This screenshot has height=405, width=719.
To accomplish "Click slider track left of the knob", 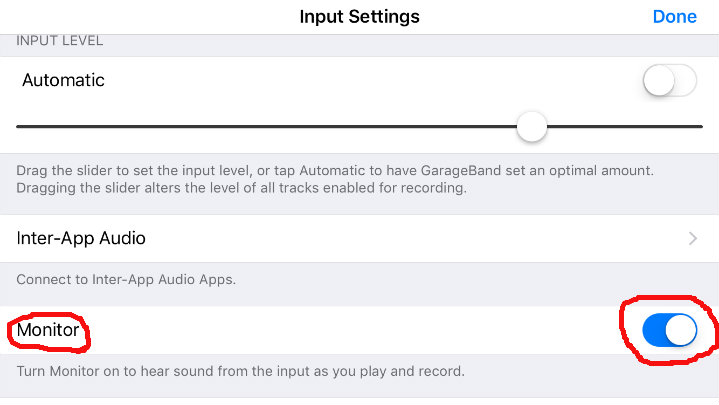I will (x=266, y=127).
